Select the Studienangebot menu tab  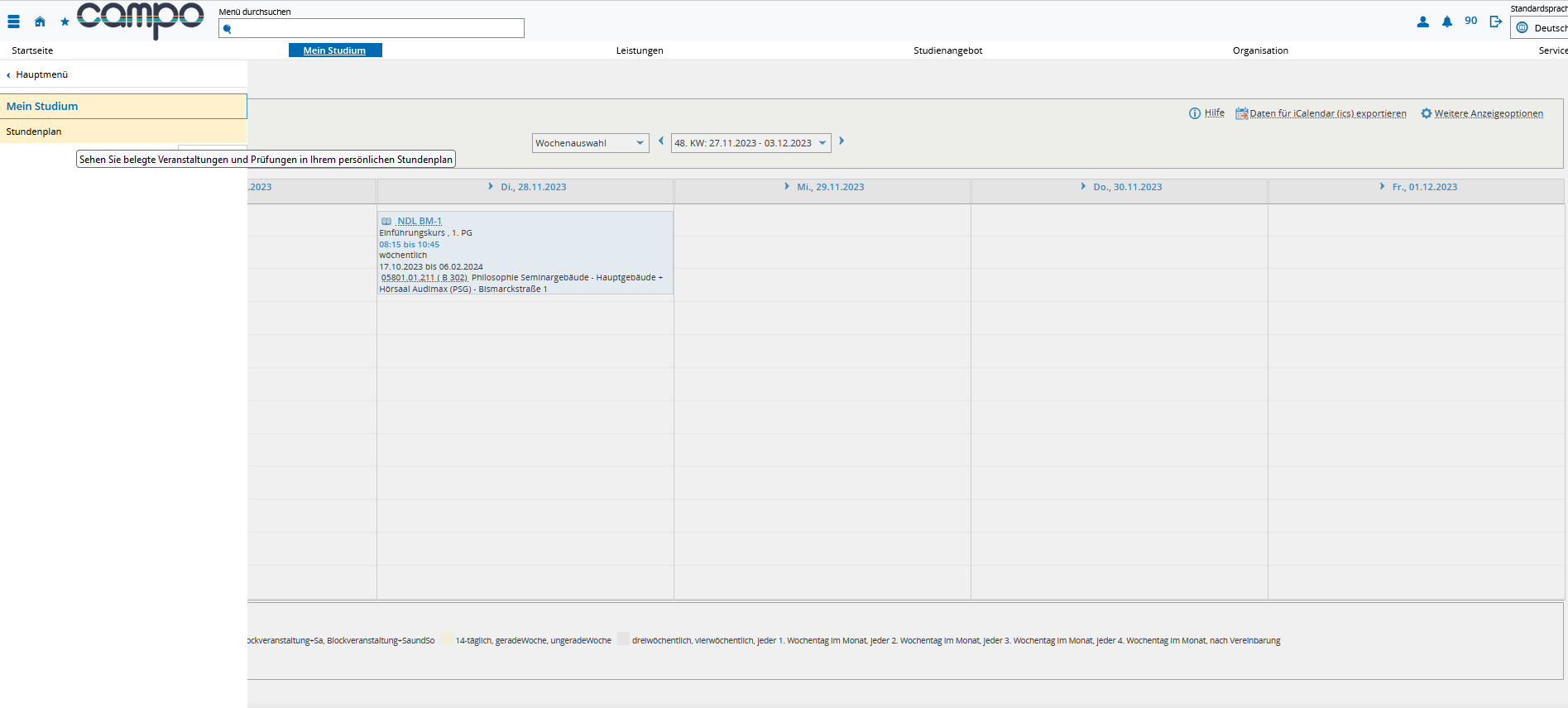[x=948, y=50]
